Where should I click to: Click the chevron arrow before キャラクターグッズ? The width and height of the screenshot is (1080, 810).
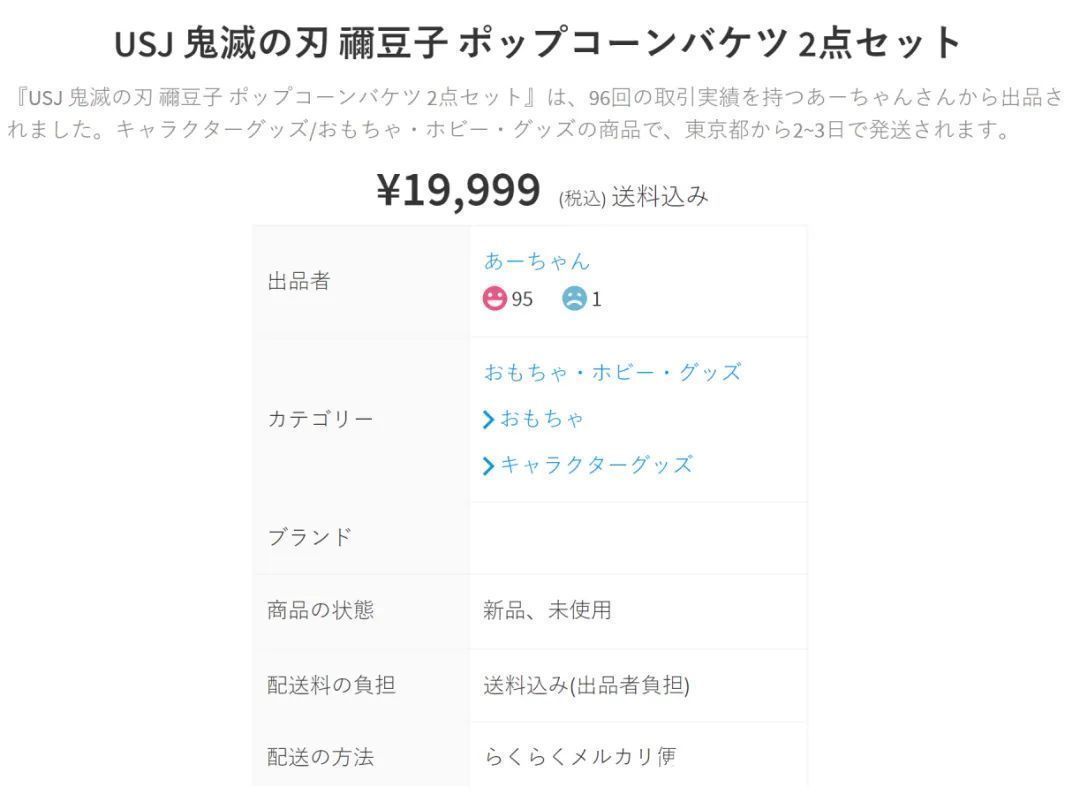pos(488,465)
